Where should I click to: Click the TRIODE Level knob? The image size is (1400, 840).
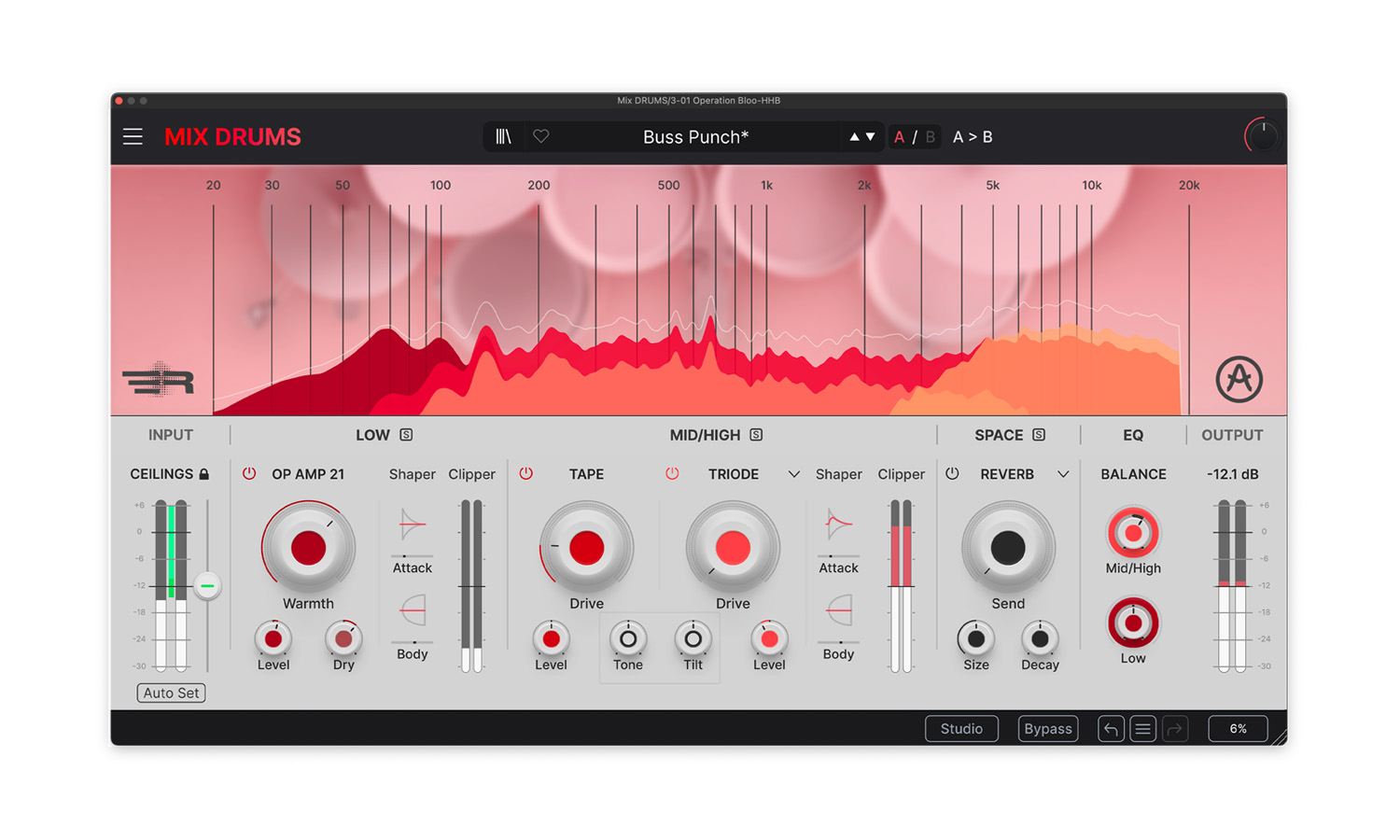[x=769, y=639]
